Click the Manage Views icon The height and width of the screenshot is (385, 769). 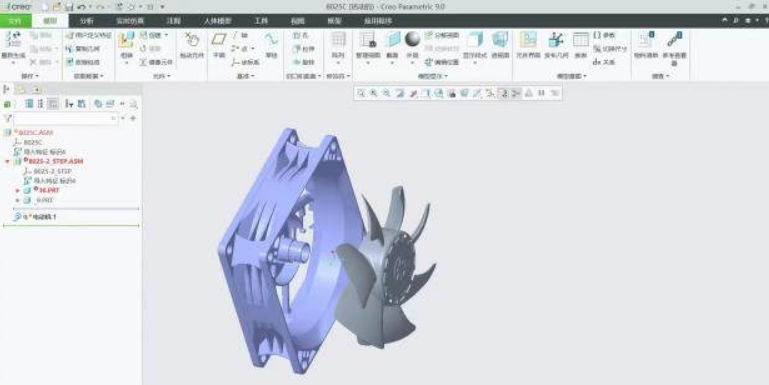[x=368, y=40]
